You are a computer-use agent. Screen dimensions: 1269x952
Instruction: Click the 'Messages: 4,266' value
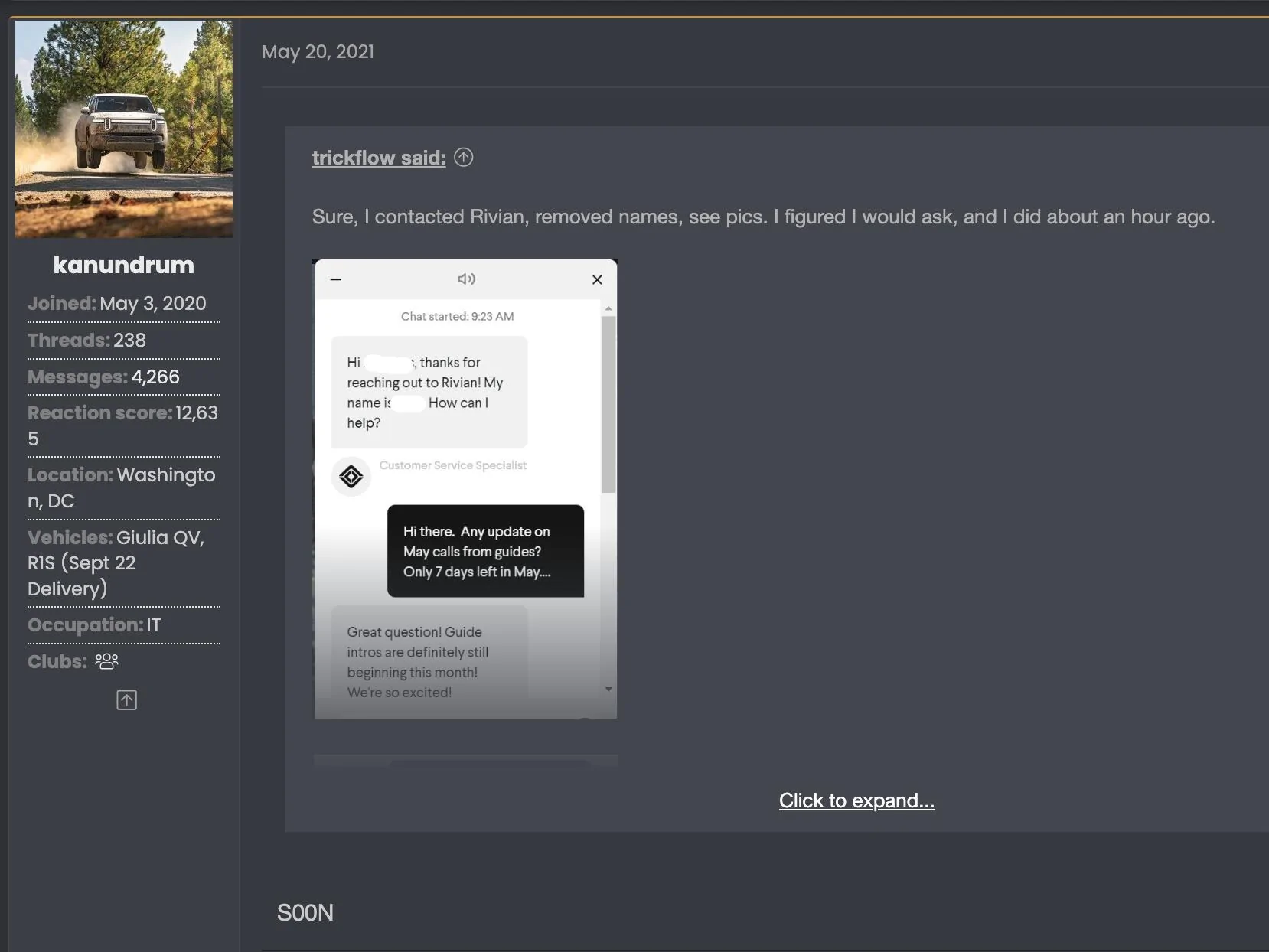[x=155, y=377]
